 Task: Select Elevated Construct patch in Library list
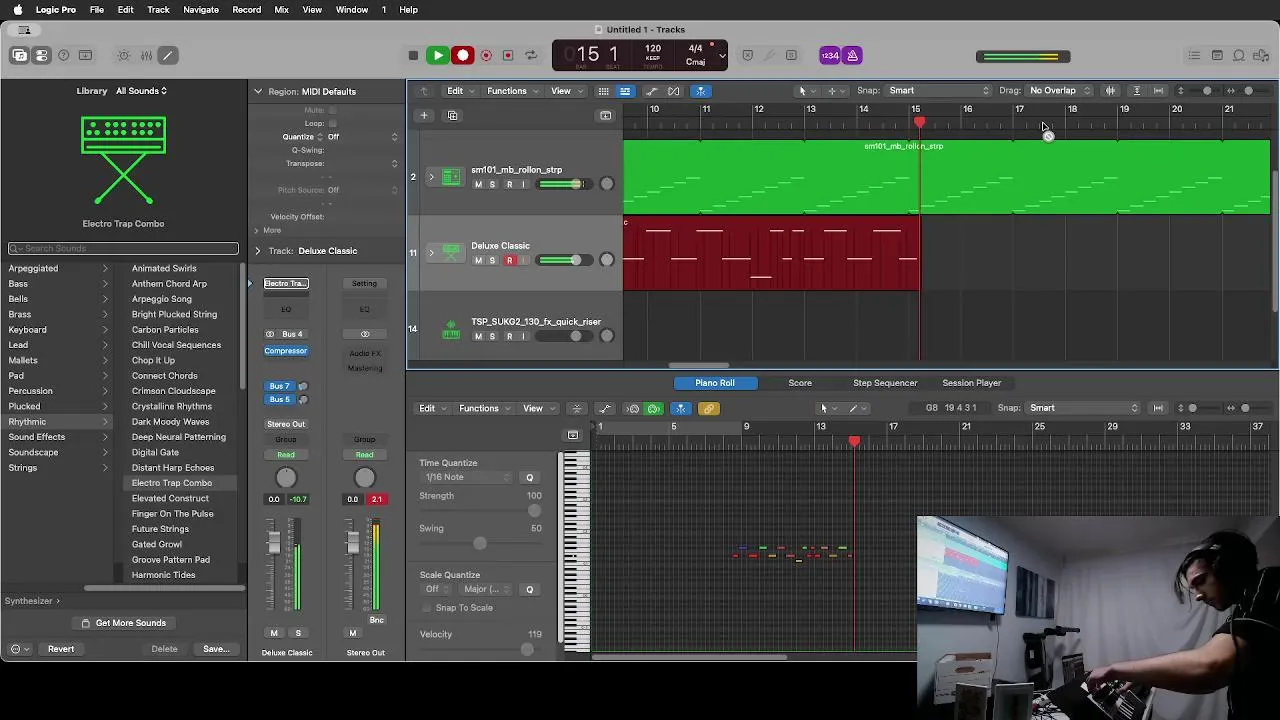[x=170, y=498]
